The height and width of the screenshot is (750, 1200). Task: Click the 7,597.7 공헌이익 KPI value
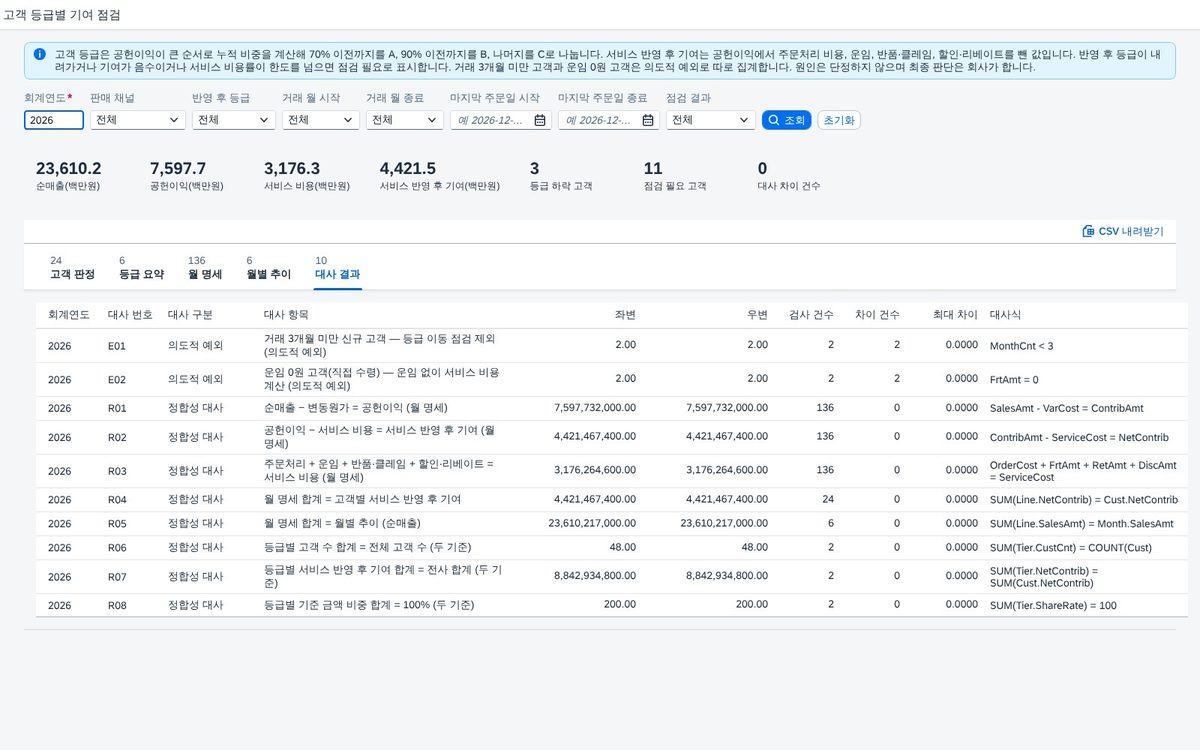tap(178, 168)
